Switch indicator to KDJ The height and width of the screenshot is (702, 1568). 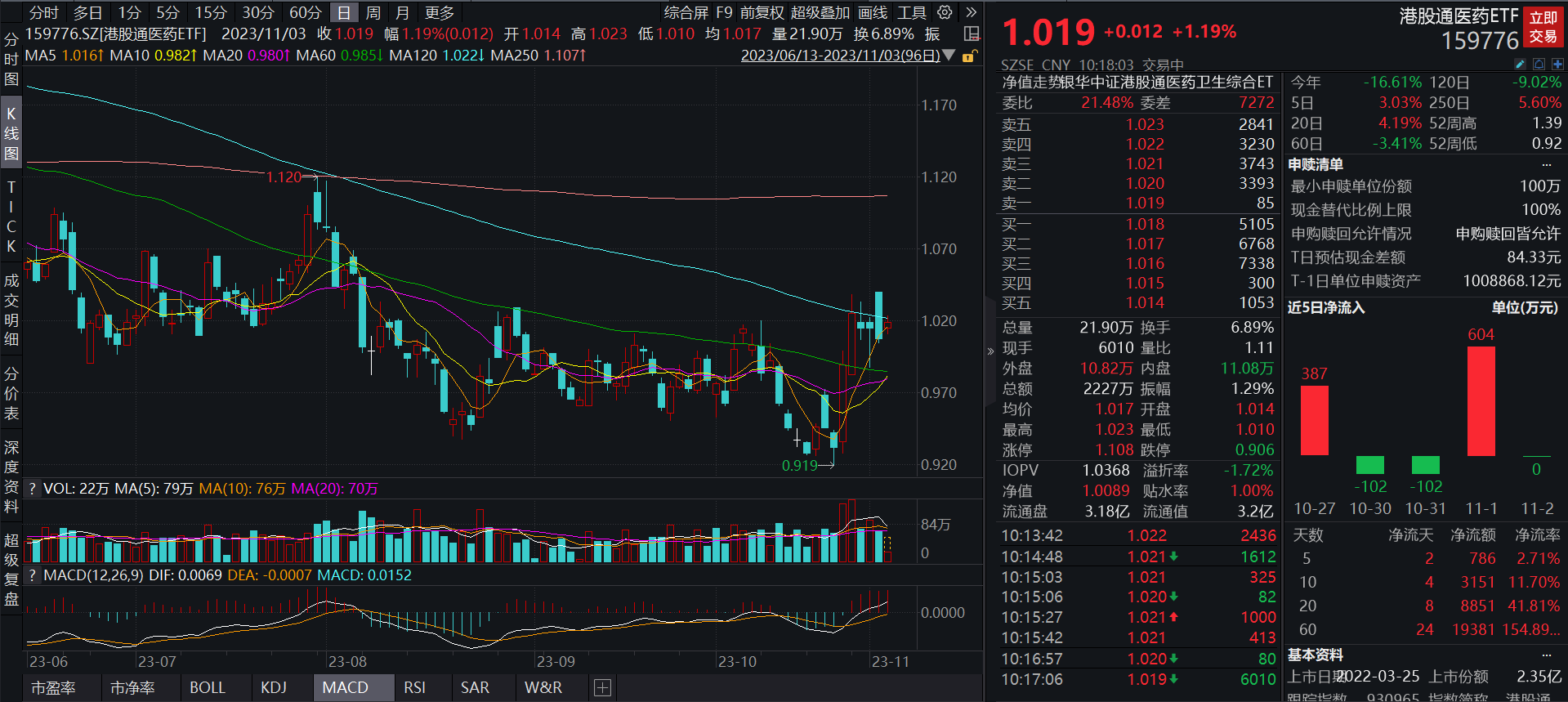coord(274,688)
